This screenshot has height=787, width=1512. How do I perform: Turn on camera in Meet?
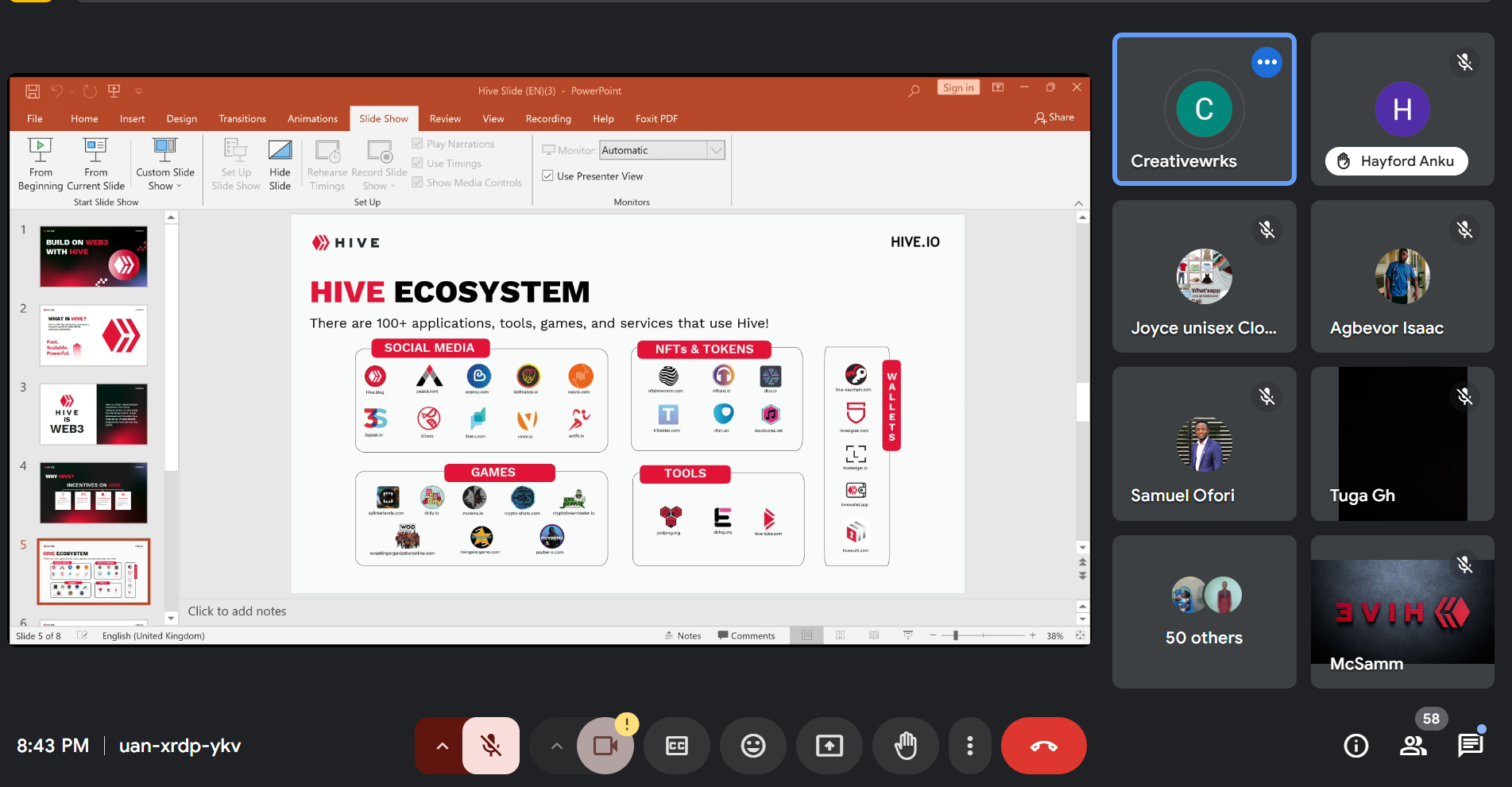click(x=605, y=746)
